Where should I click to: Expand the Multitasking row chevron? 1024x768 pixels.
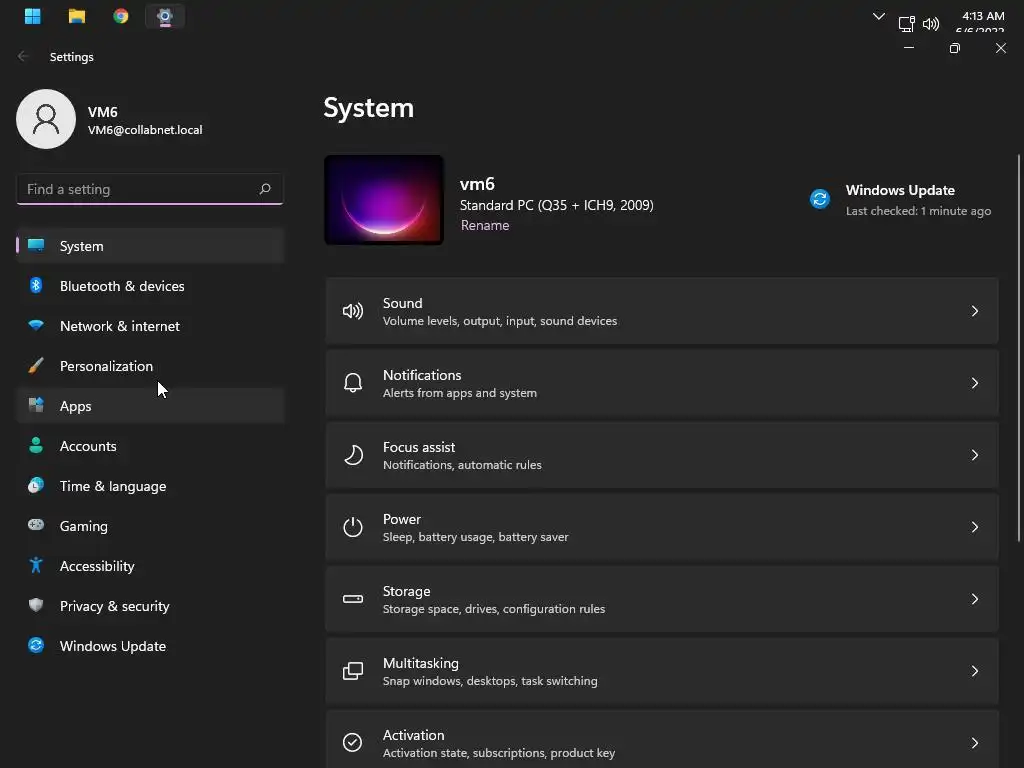974,671
